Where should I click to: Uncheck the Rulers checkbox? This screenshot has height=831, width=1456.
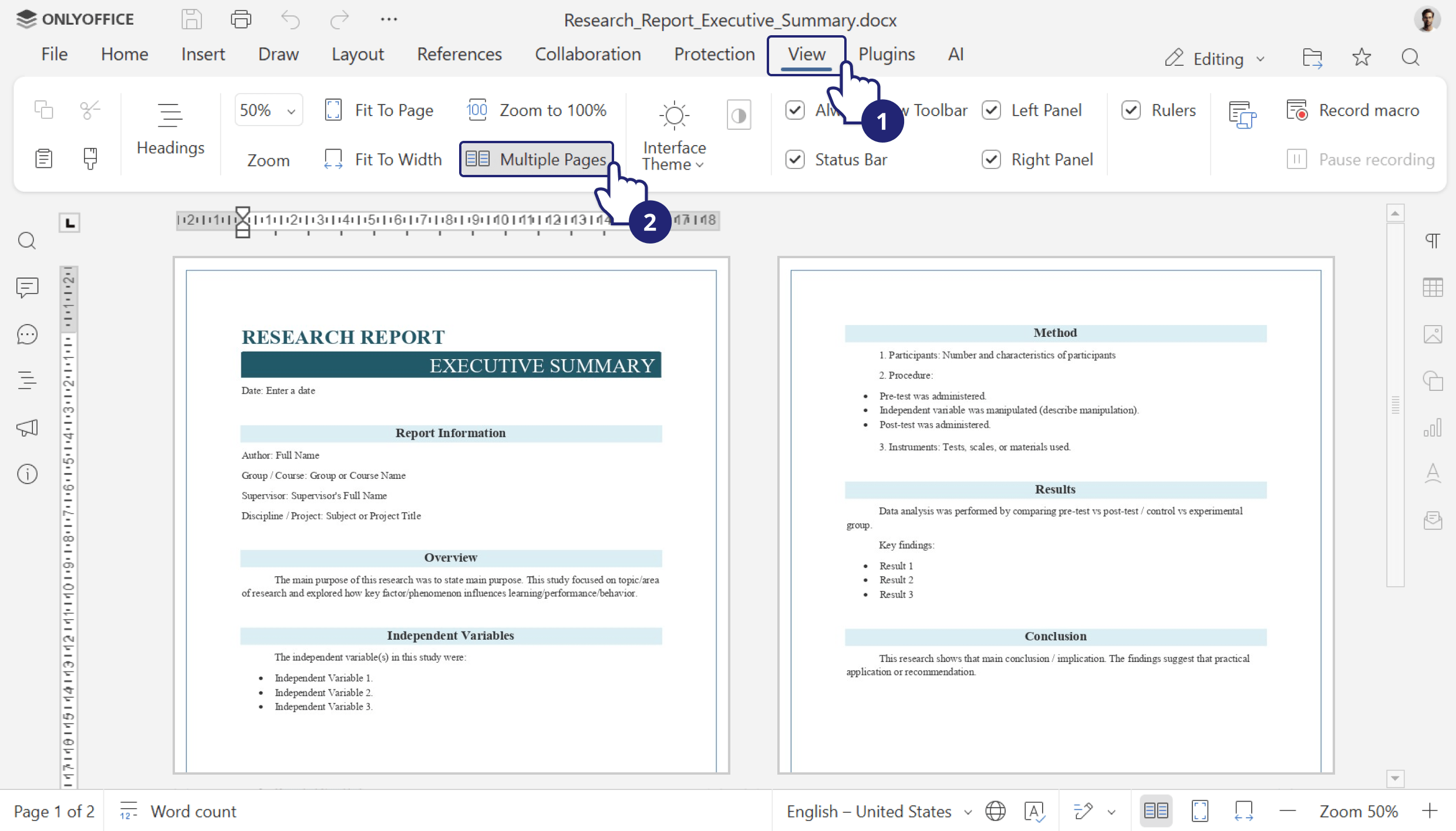coord(1132,110)
